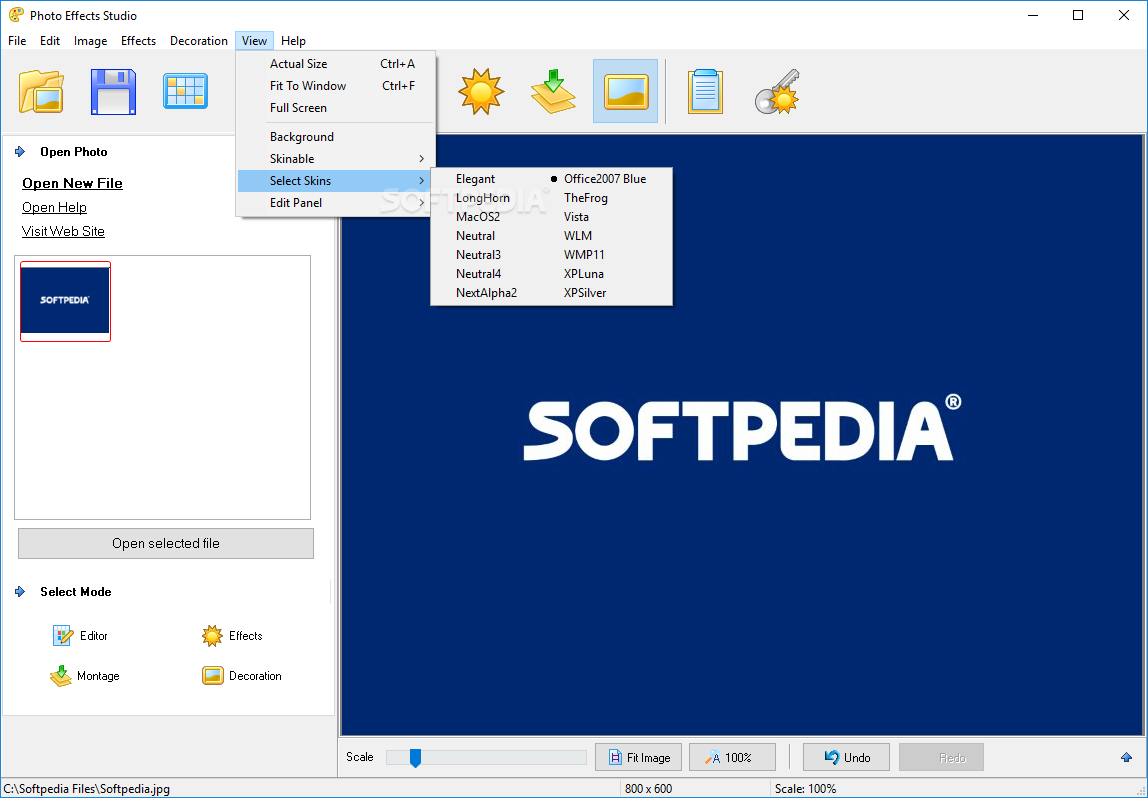Select the Montage layers toolbar icon

pyautogui.click(x=553, y=92)
